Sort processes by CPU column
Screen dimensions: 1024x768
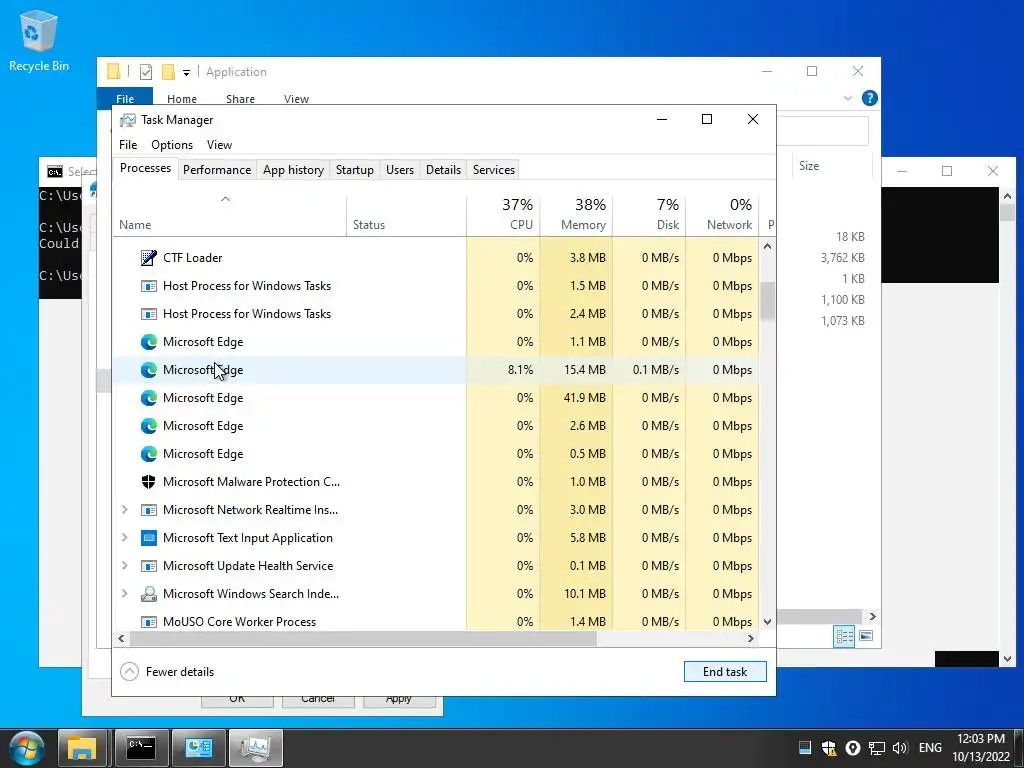pyautogui.click(x=503, y=216)
